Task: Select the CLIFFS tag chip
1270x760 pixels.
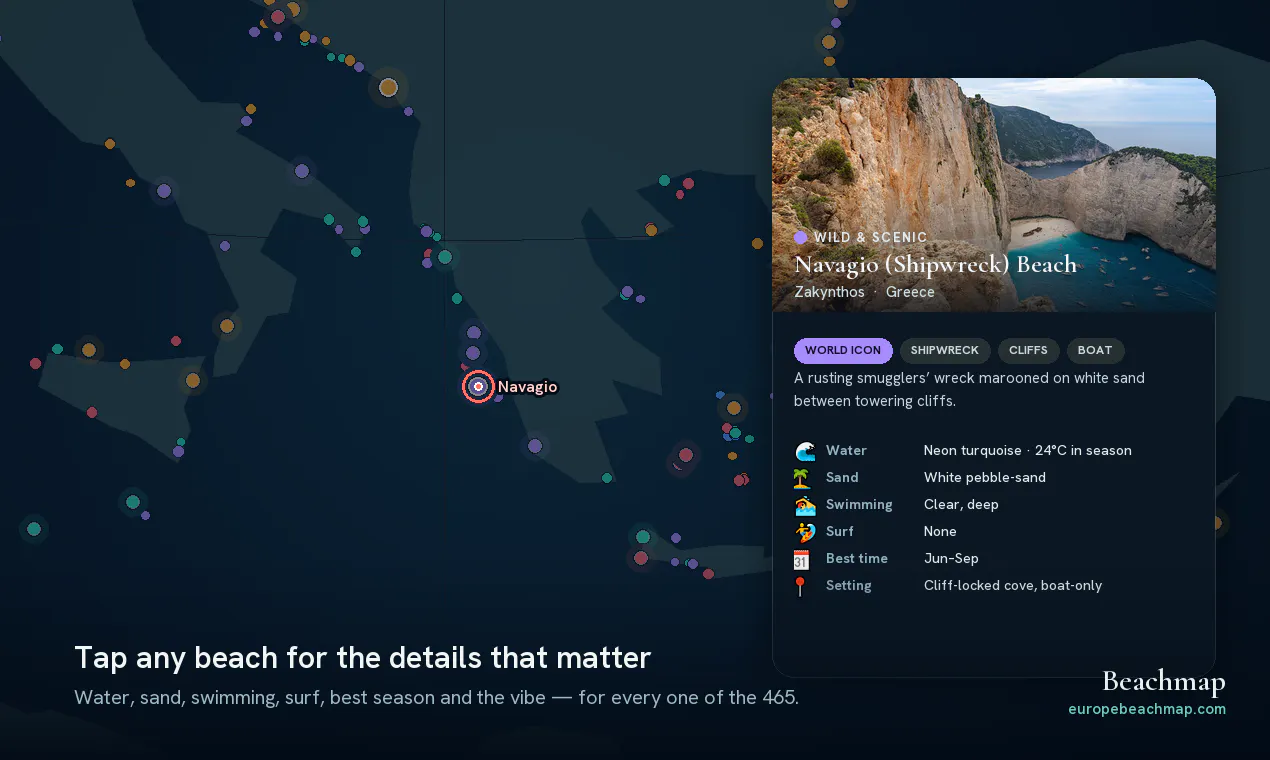Action: pyautogui.click(x=1028, y=350)
